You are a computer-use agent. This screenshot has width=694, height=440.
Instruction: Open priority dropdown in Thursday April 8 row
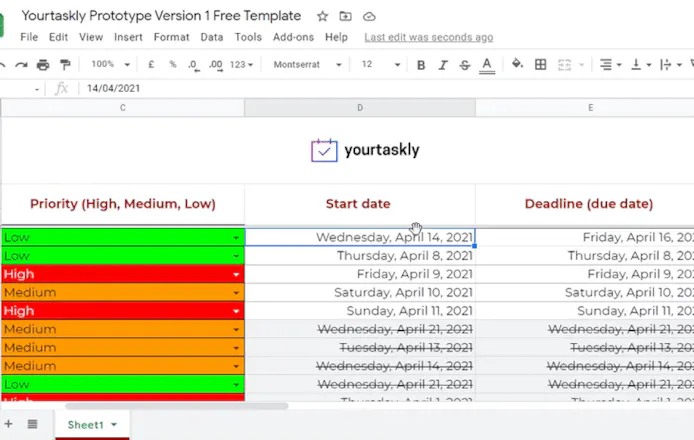(236, 256)
